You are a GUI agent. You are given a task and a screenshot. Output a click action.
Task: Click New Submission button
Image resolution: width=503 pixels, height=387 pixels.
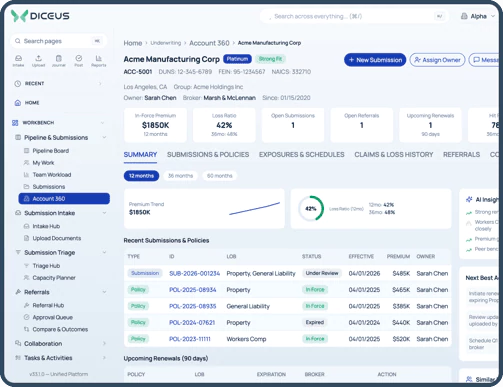coord(375,60)
